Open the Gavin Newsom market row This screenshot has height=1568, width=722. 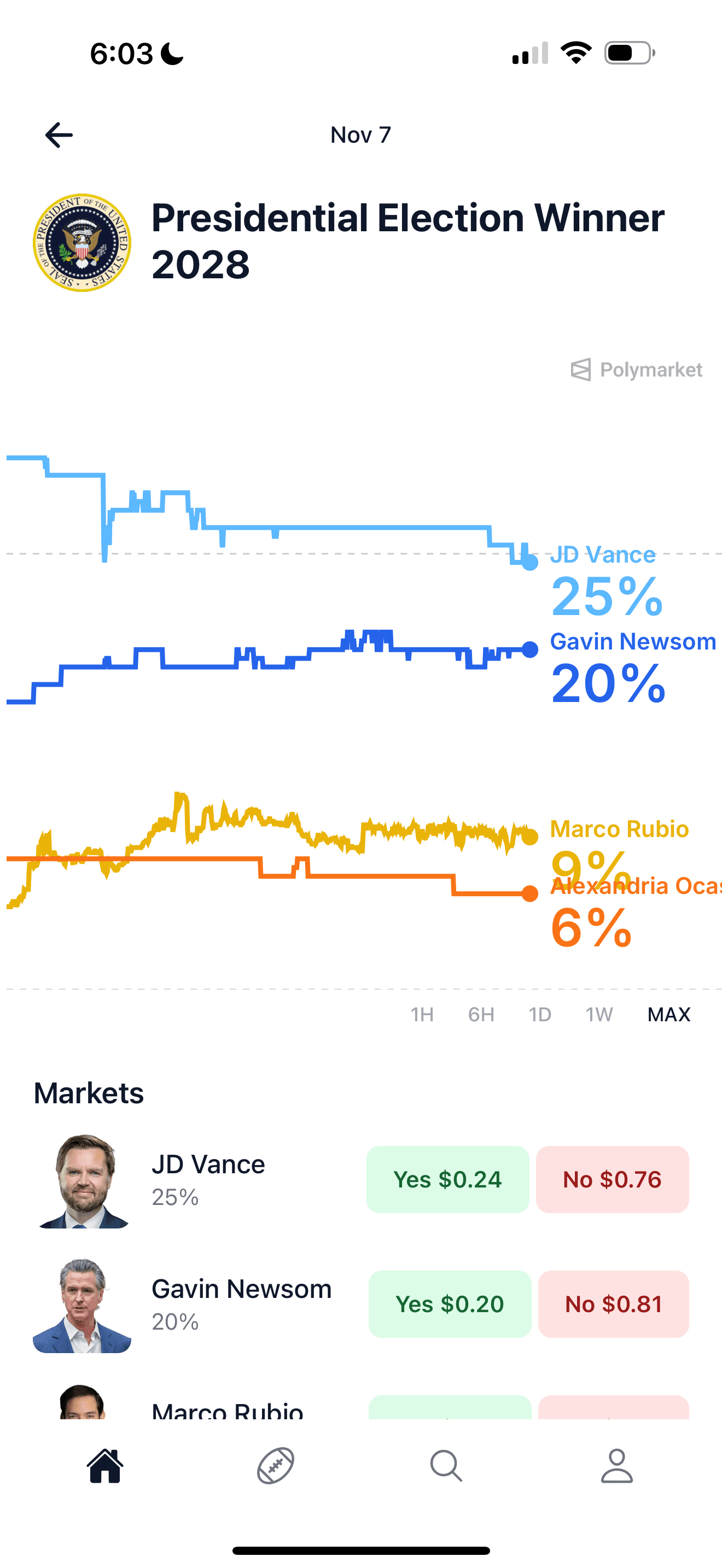pos(241,1289)
